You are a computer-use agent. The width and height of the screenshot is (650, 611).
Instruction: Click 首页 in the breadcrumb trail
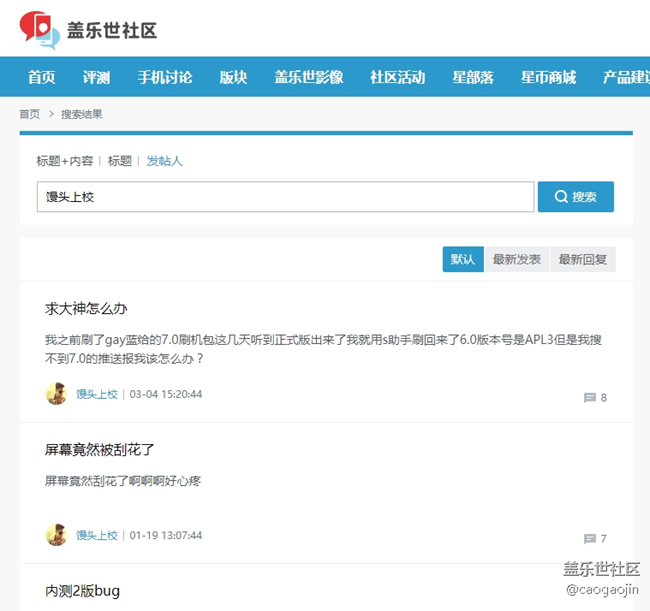(30, 114)
